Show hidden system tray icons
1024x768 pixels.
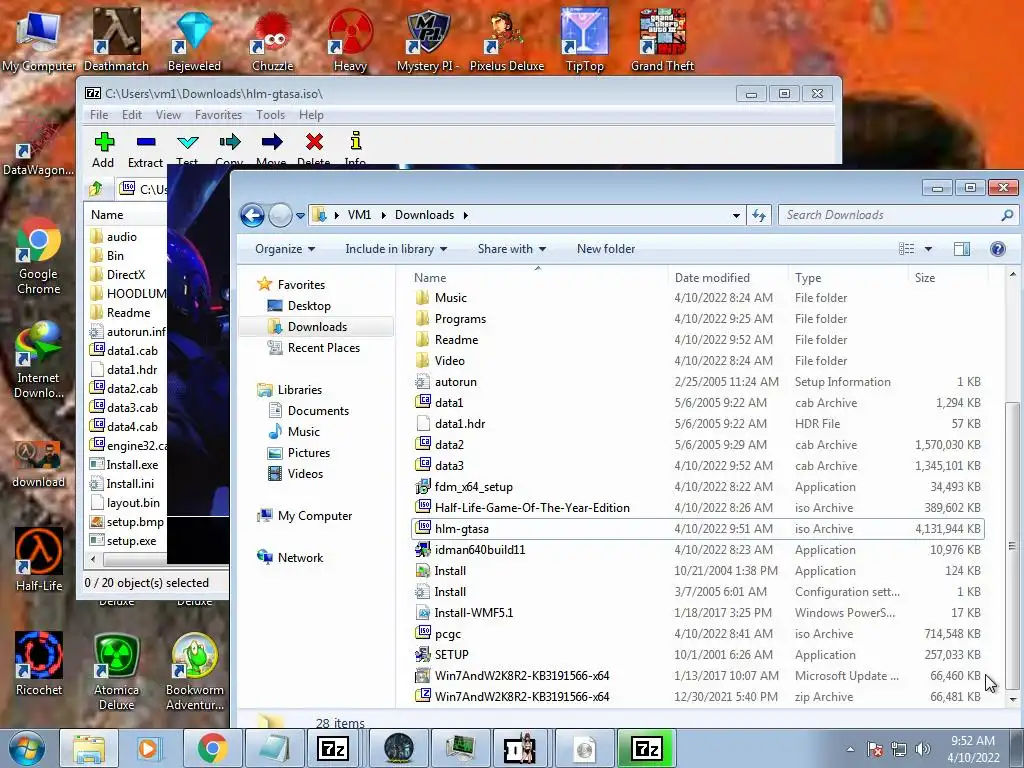click(850, 749)
